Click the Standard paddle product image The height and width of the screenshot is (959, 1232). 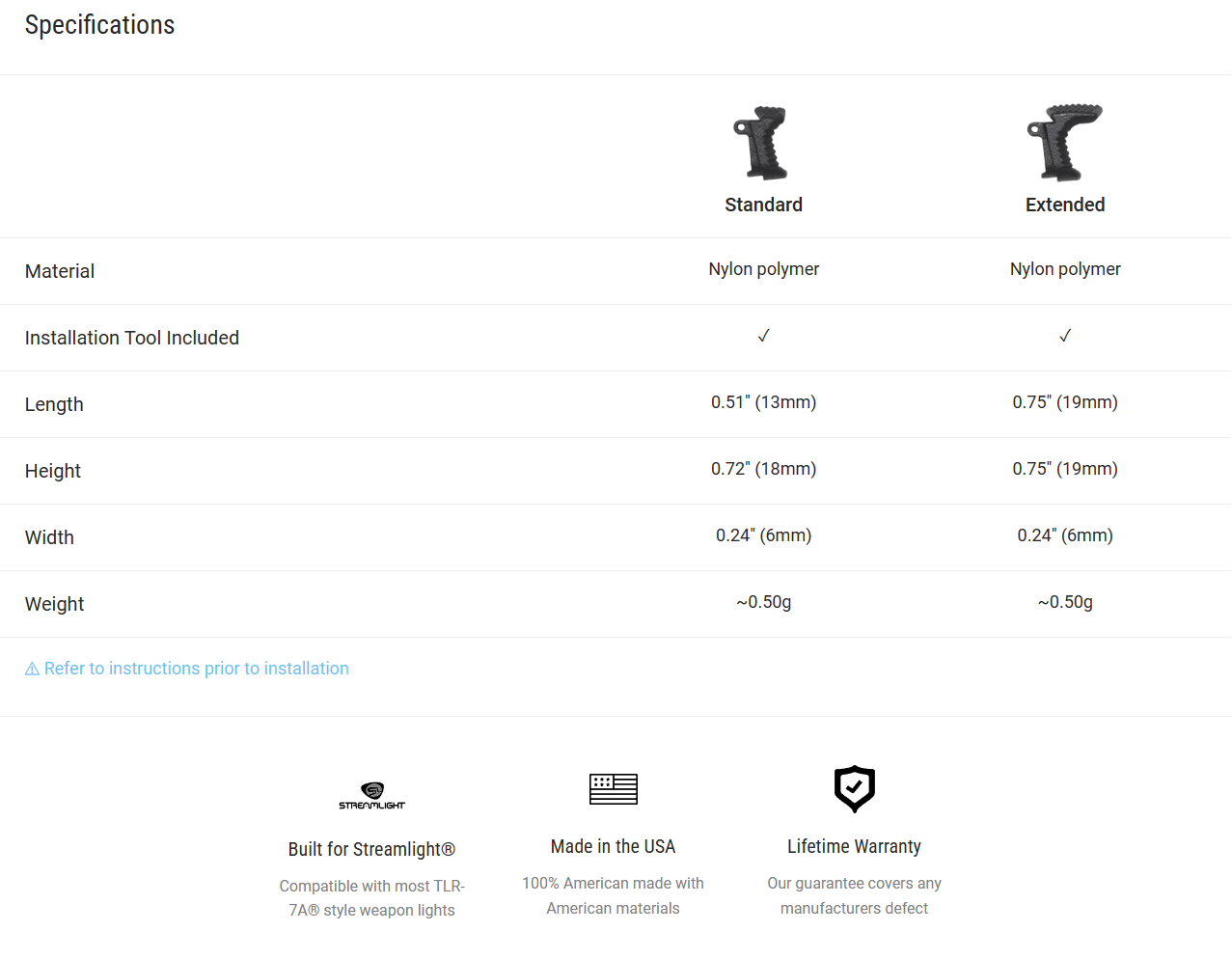pyautogui.click(x=762, y=143)
